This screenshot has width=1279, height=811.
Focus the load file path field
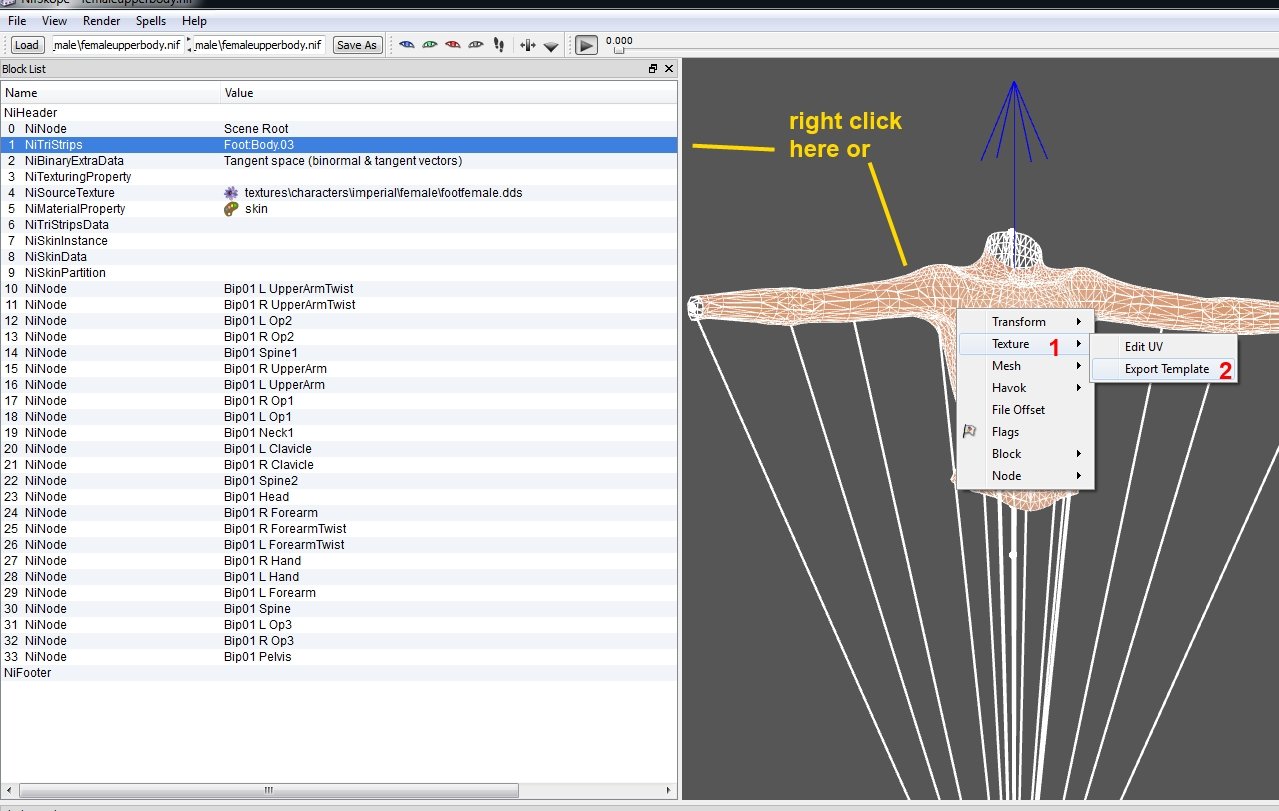pos(116,45)
